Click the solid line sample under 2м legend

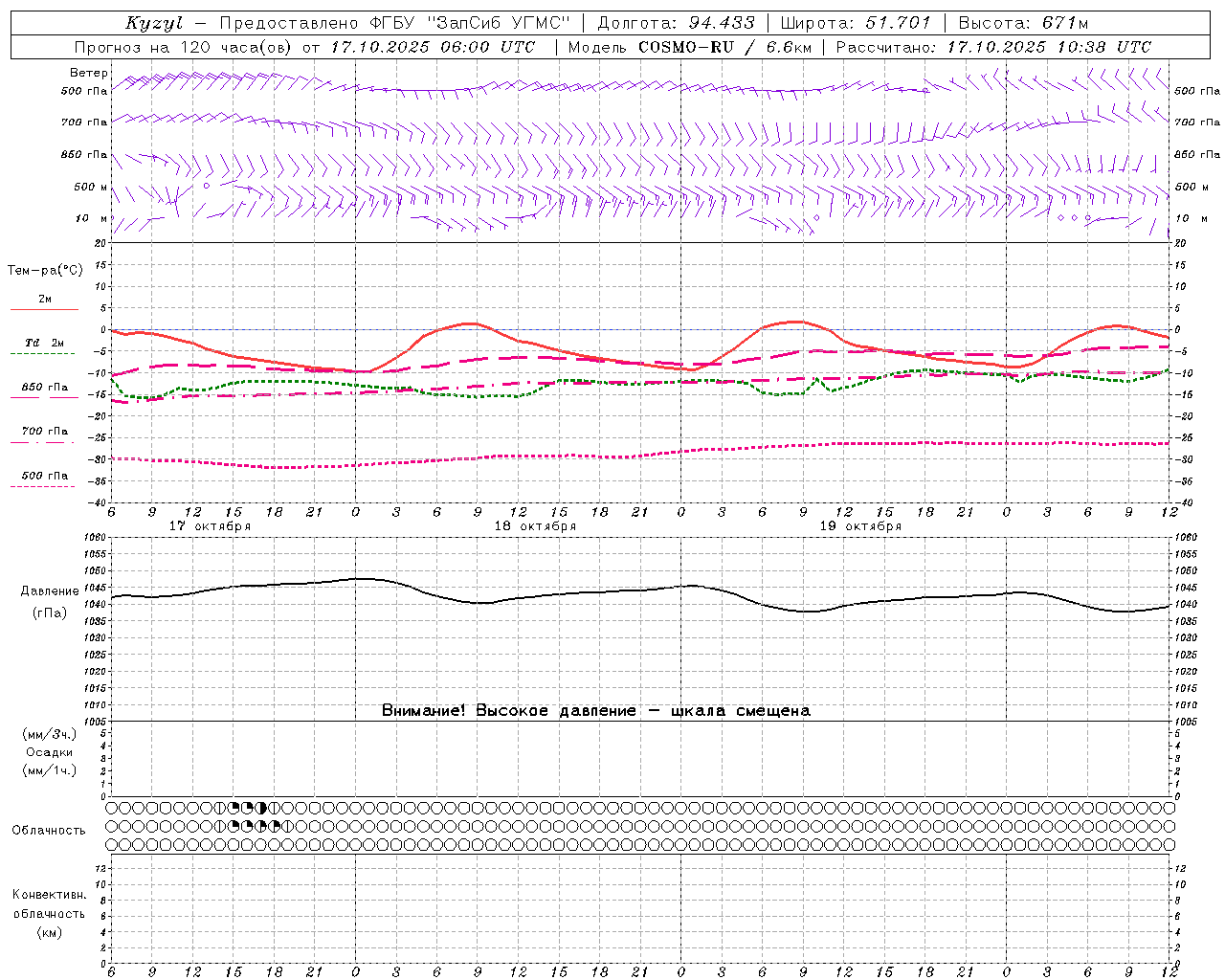click(x=44, y=310)
